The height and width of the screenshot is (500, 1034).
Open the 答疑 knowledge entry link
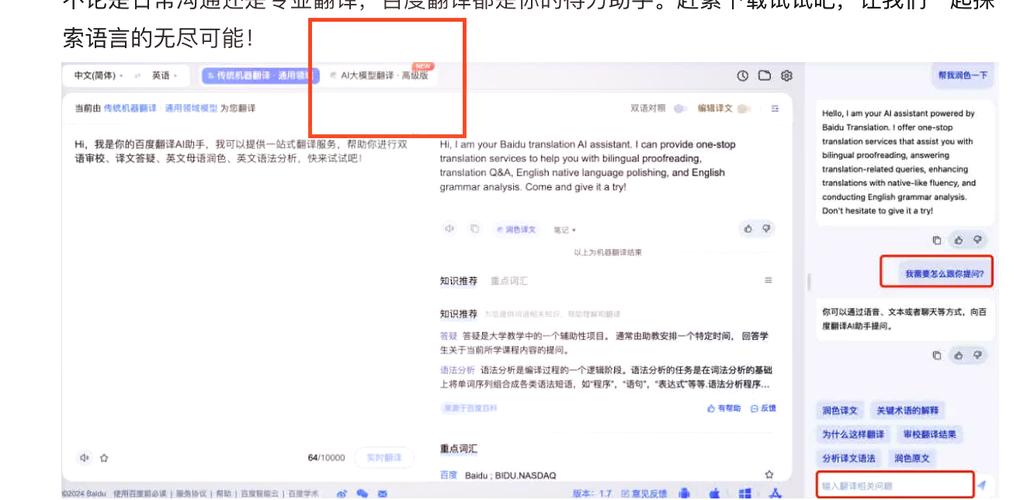coord(448,336)
